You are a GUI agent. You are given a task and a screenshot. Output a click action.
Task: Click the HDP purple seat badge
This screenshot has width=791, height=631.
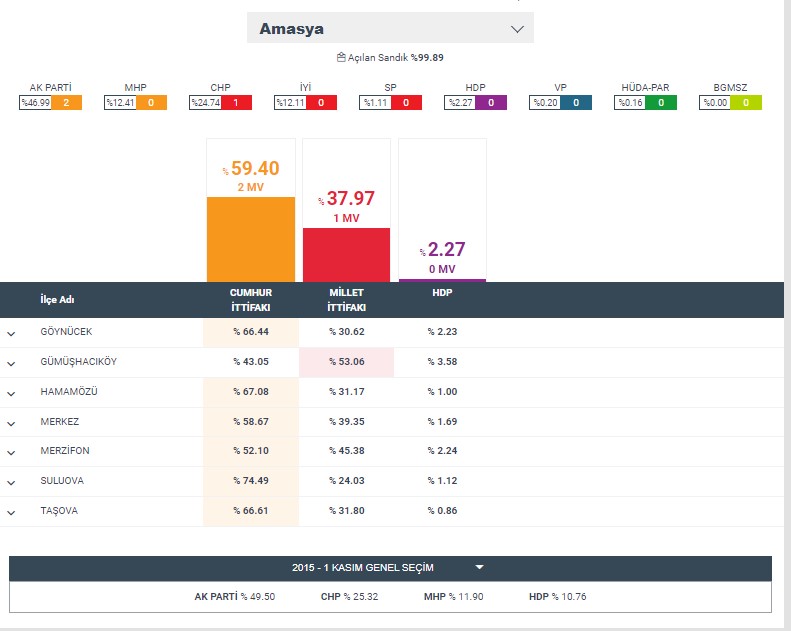pyautogui.click(x=492, y=103)
